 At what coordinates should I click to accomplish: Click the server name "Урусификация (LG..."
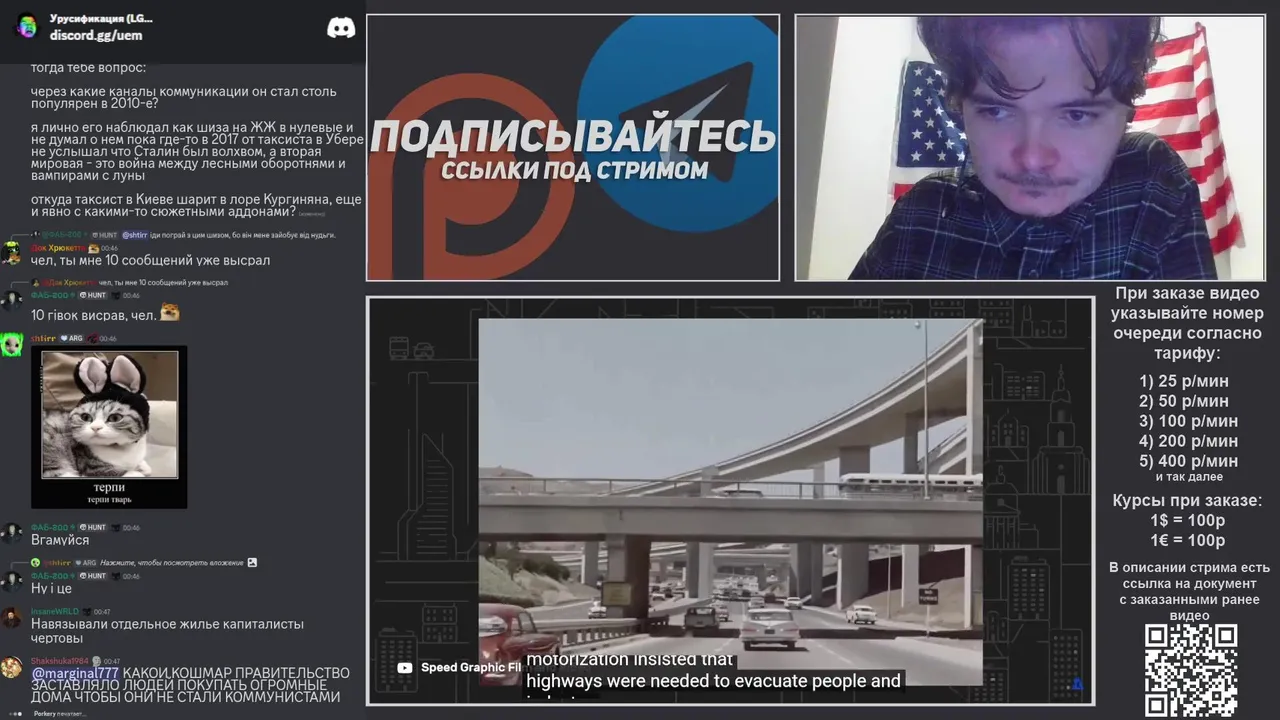coord(101,19)
